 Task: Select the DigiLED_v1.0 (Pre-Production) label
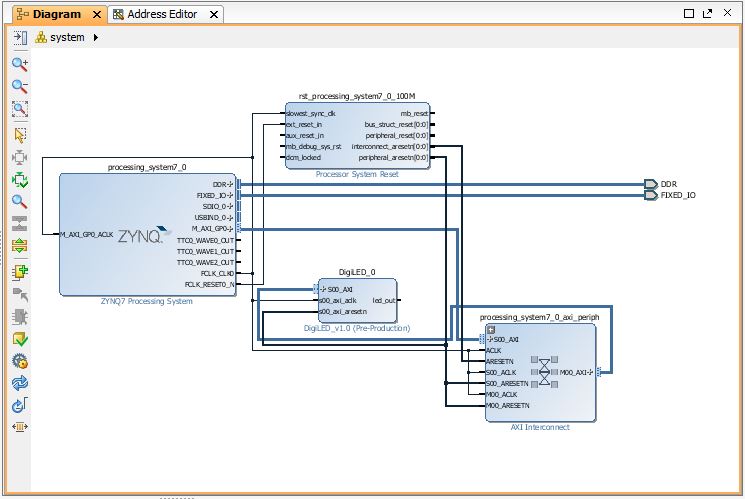pyautogui.click(x=357, y=328)
